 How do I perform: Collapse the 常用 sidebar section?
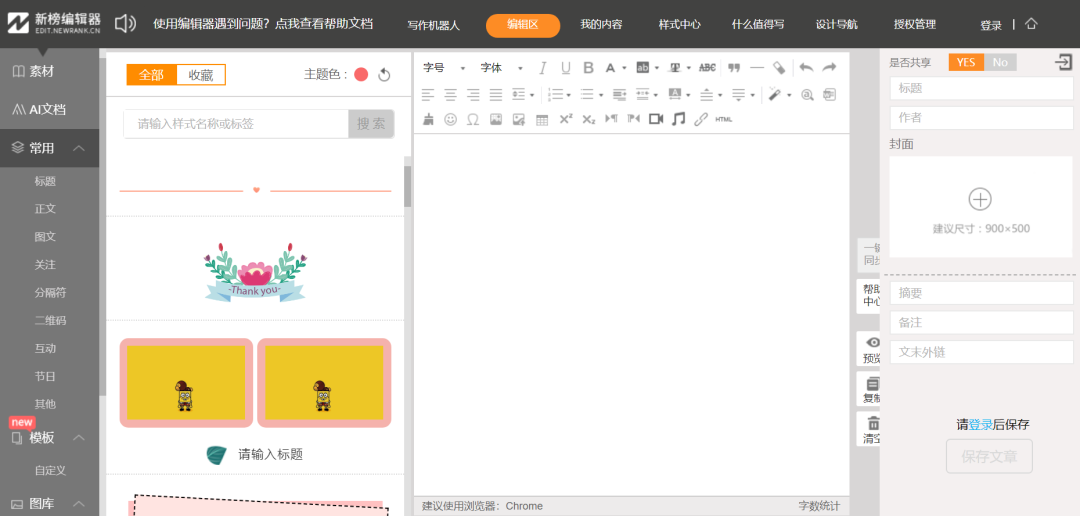[80, 148]
